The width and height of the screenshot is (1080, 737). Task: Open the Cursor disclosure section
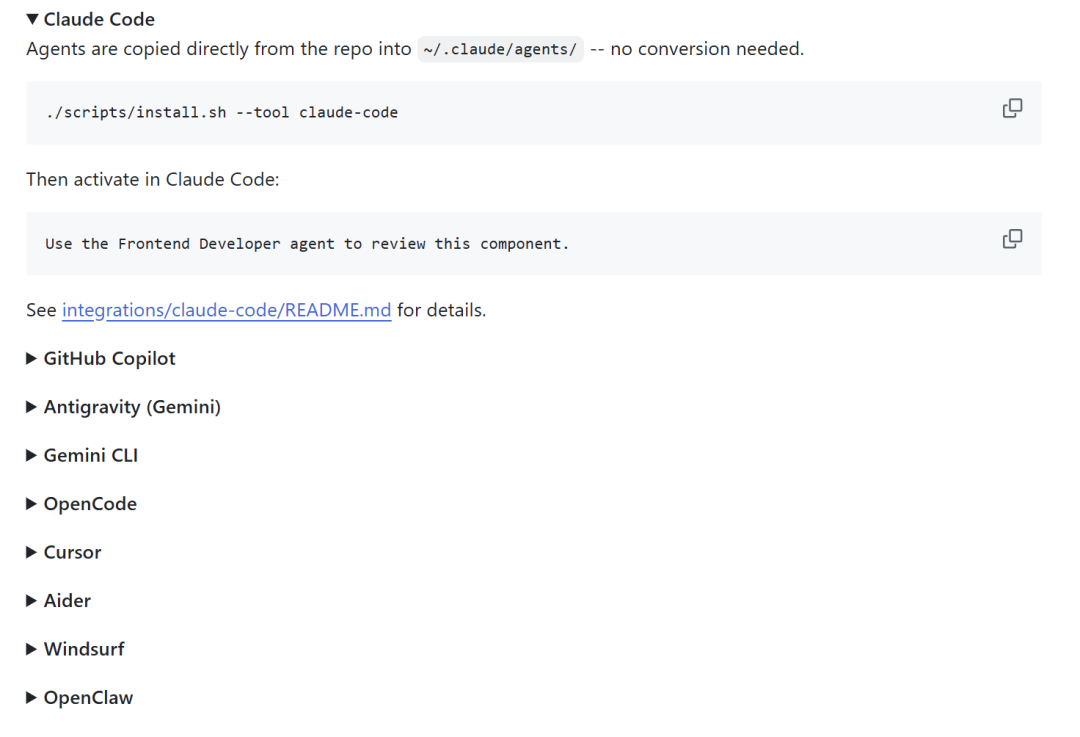(72, 552)
